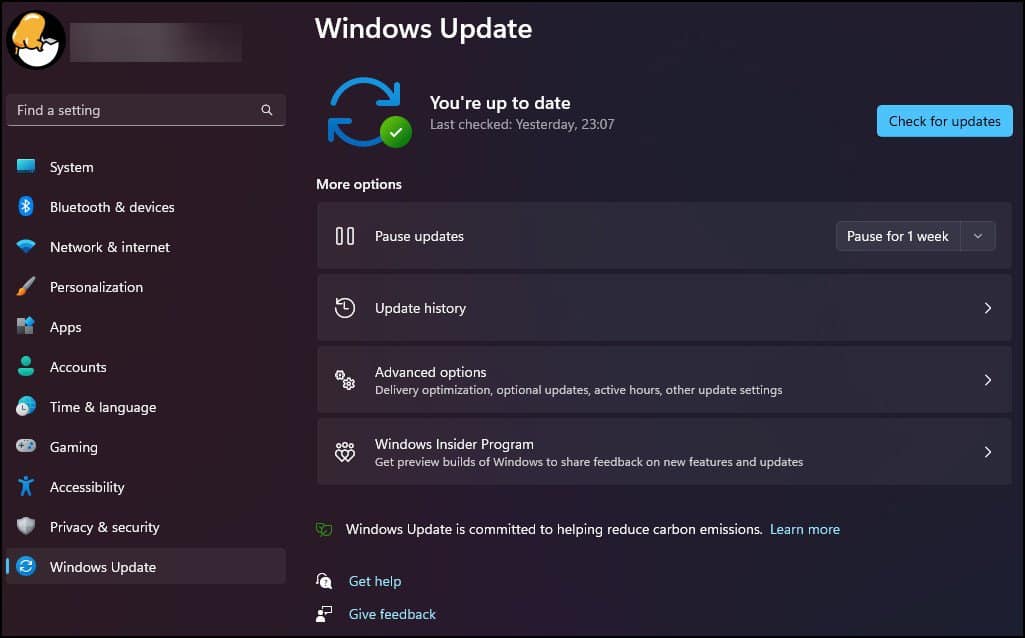
Task: Click the Update history row label
Action: pos(420,308)
